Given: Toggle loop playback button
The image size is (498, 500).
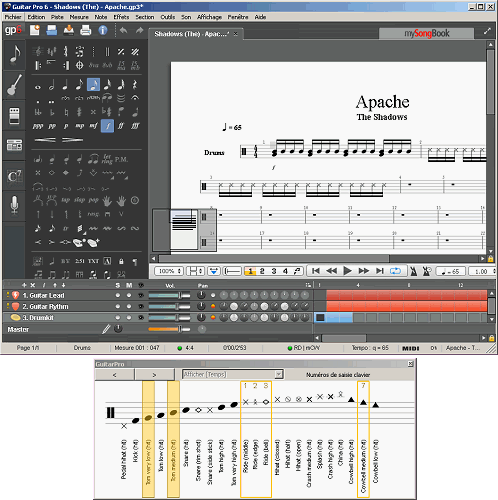Looking at the screenshot, I should [x=395, y=271].
